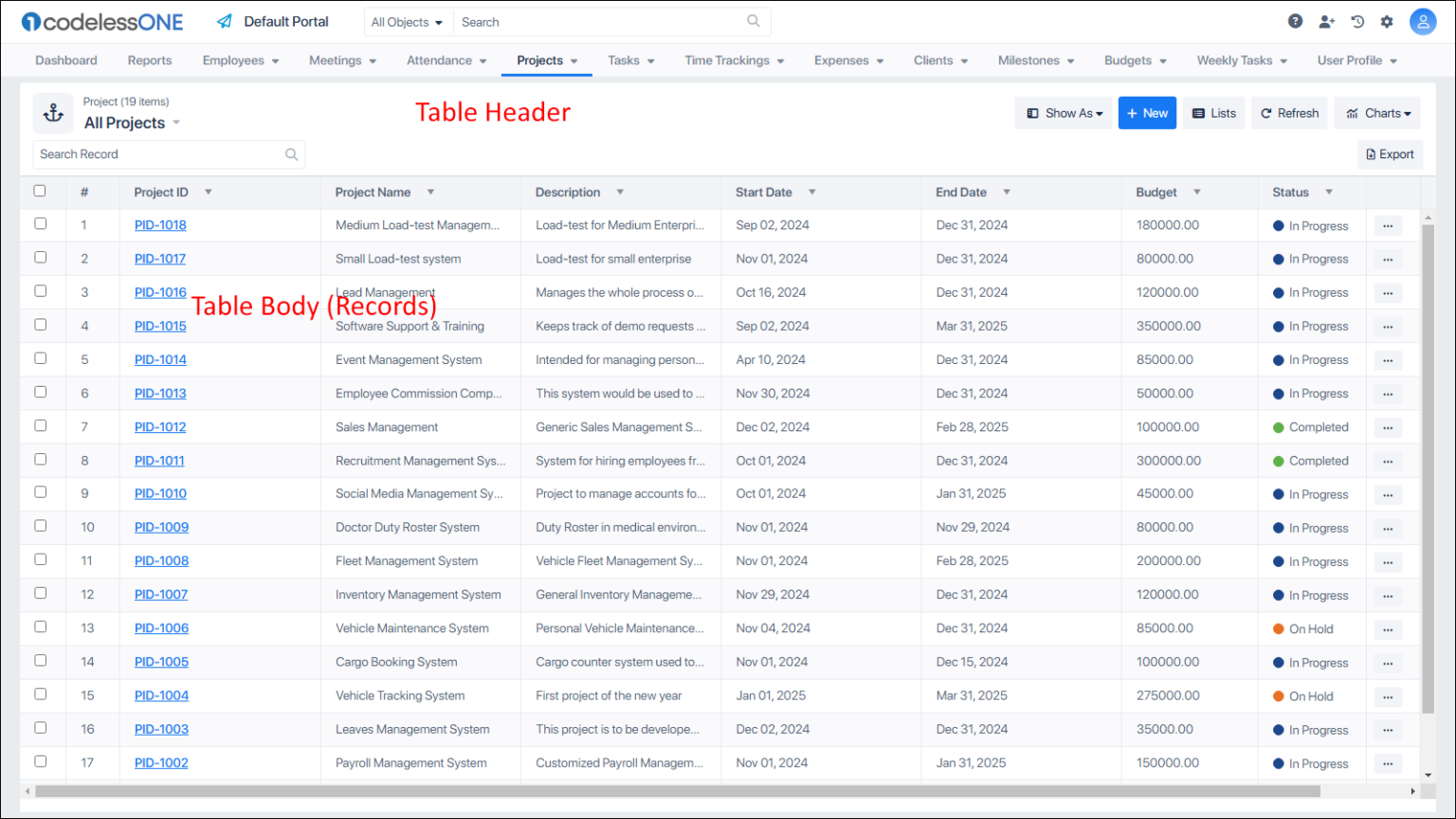1456x819 pixels.
Task: Click the blue New button
Action: point(1147,113)
